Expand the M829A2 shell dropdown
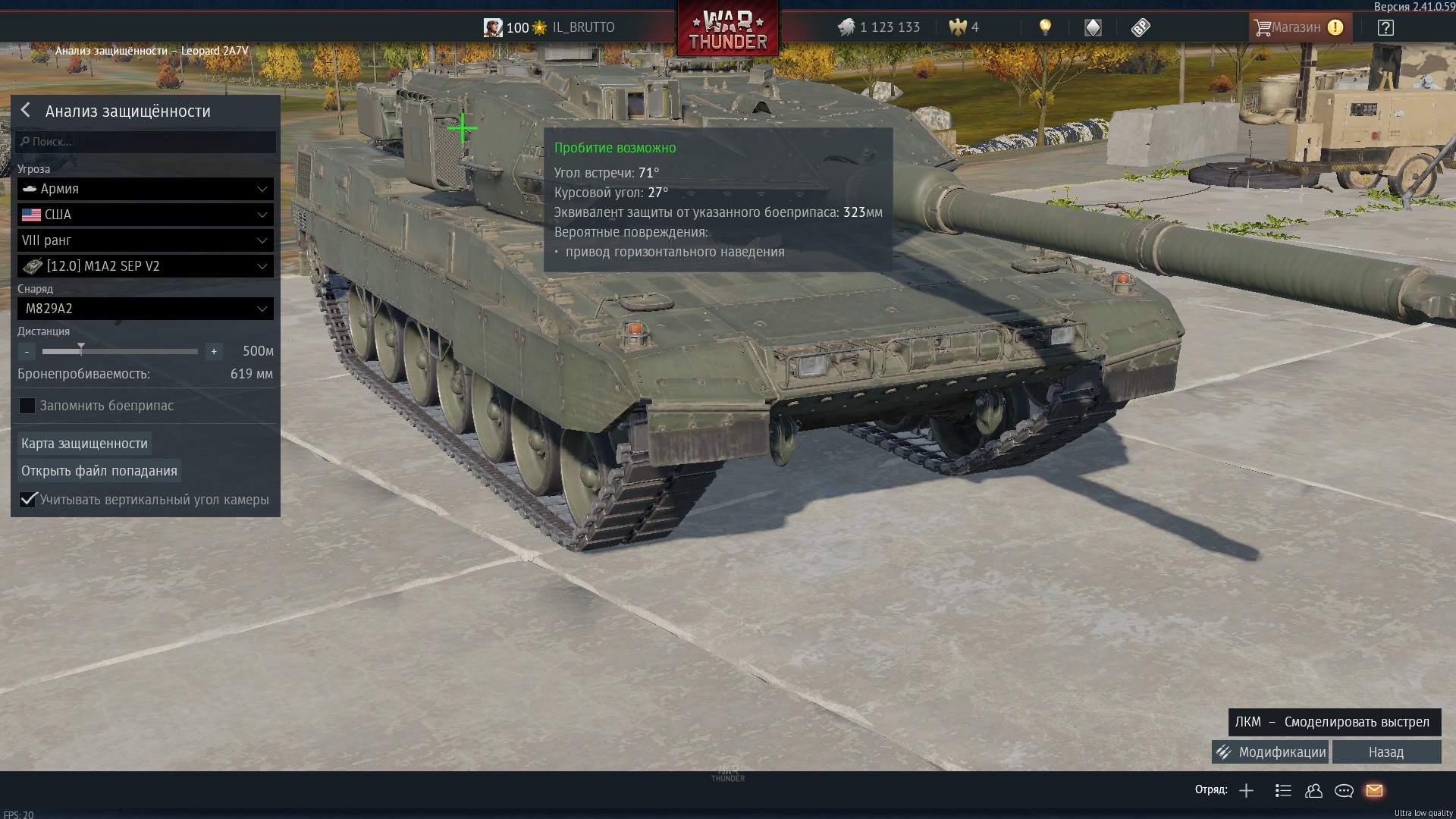The height and width of the screenshot is (819, 1456). tap(146, 309)
